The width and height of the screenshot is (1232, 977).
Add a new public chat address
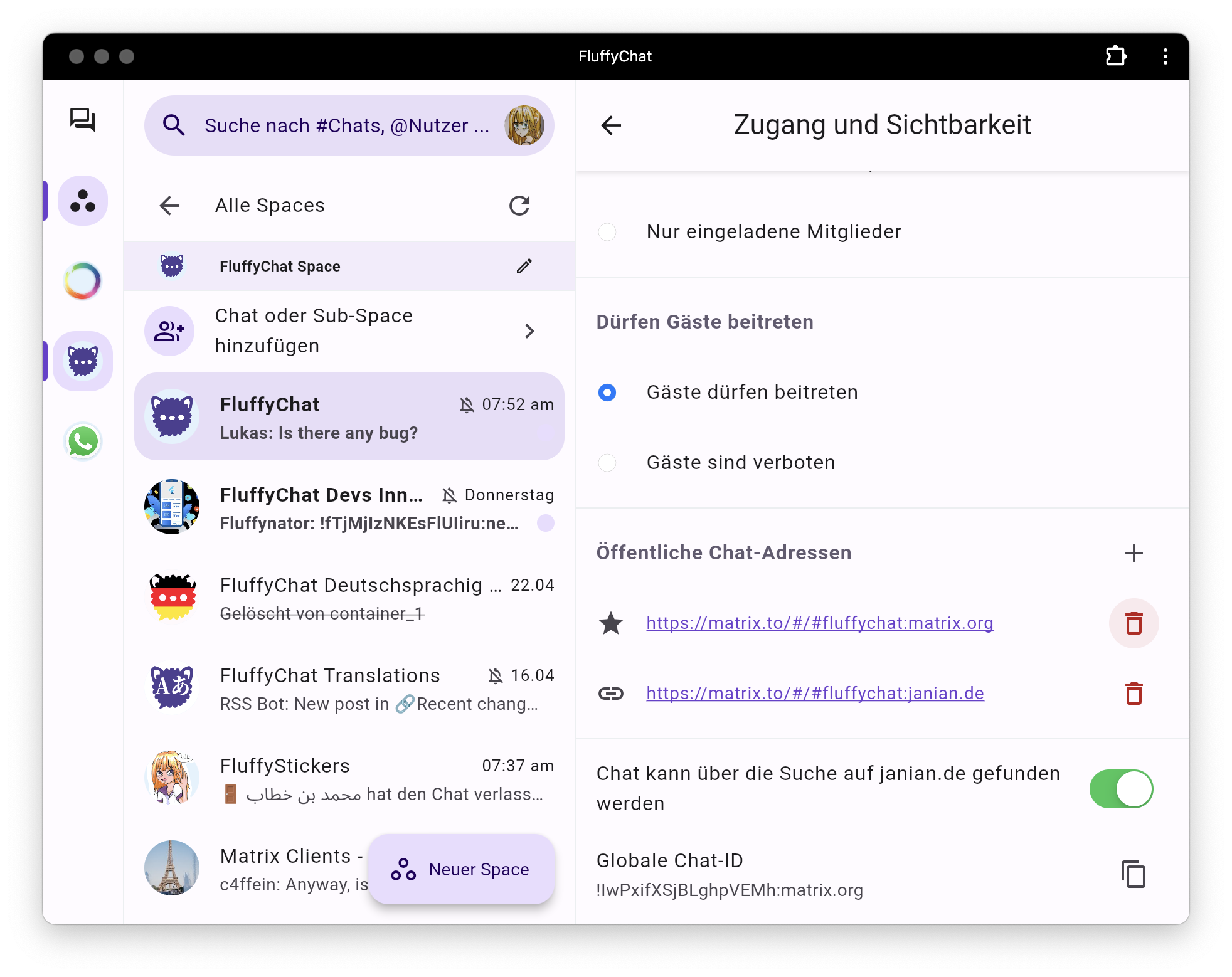coord(1134,553)
